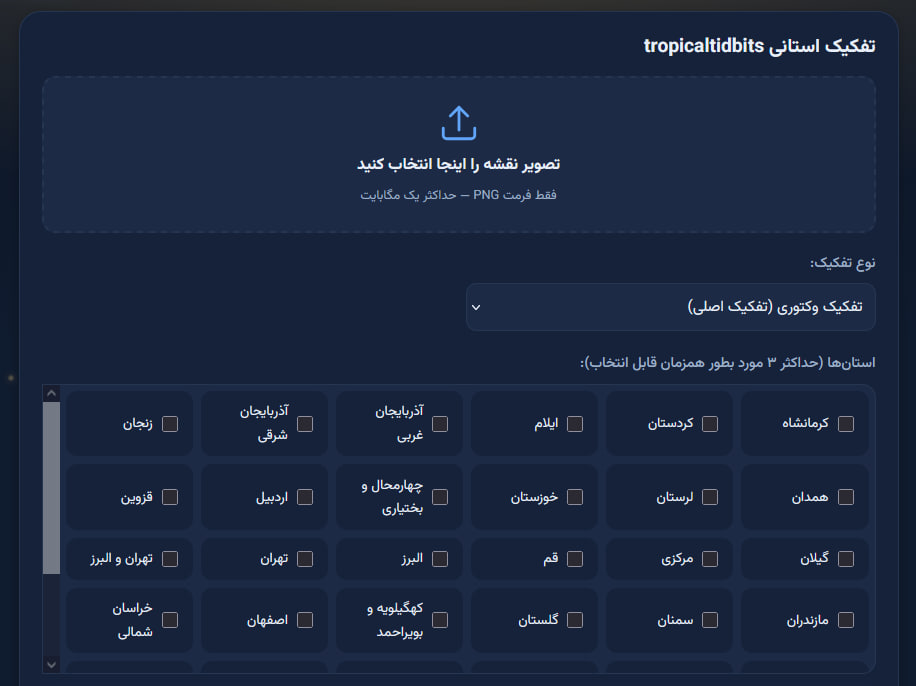916x686 pixels.
Task: Select the گیلان checkbox
Action: (845, 559)
